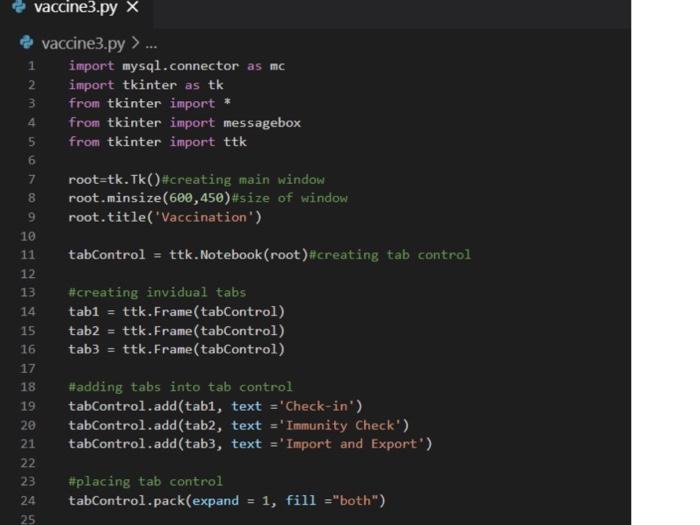
Task: Open the vaccine3.py breadcrumb item
Action: (x=83, y=43)
